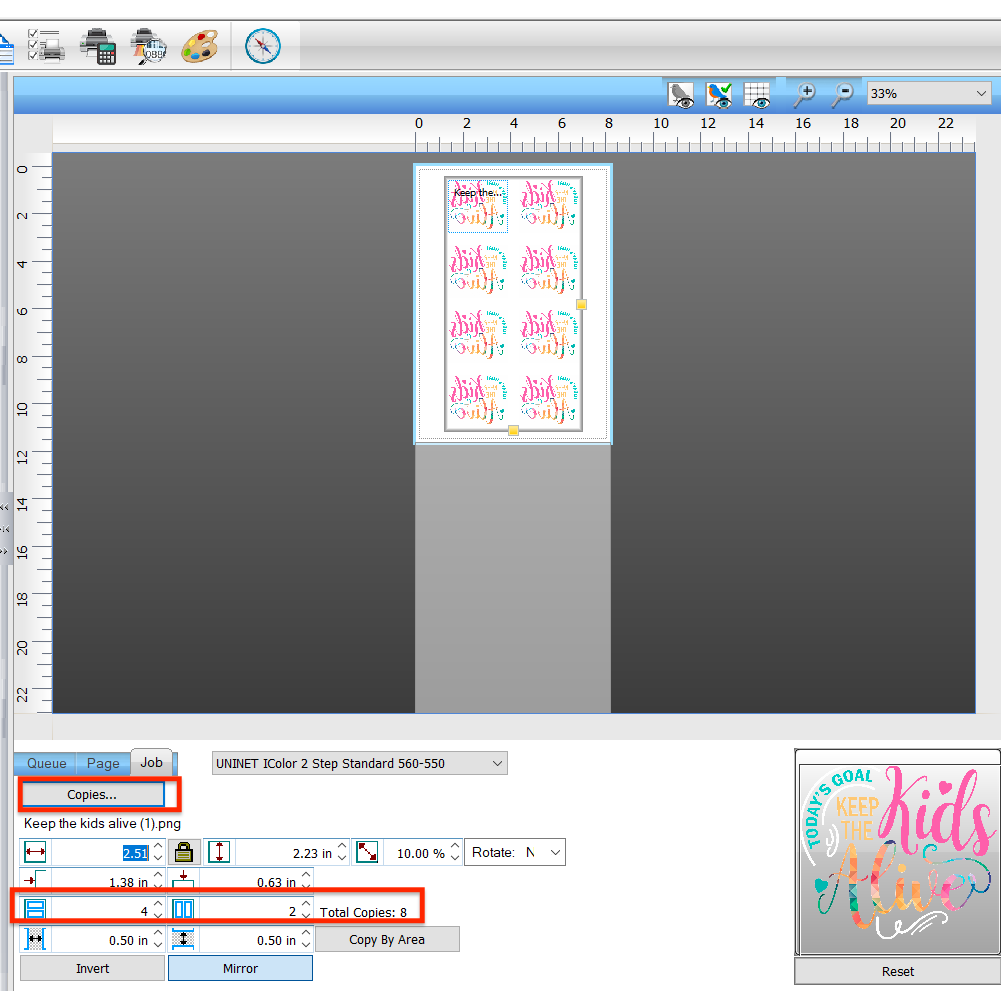This screenshot has width=1001, height=991.
Task: Toggle grayscale preview with the gray bird icon
Action: pos(681,93)
